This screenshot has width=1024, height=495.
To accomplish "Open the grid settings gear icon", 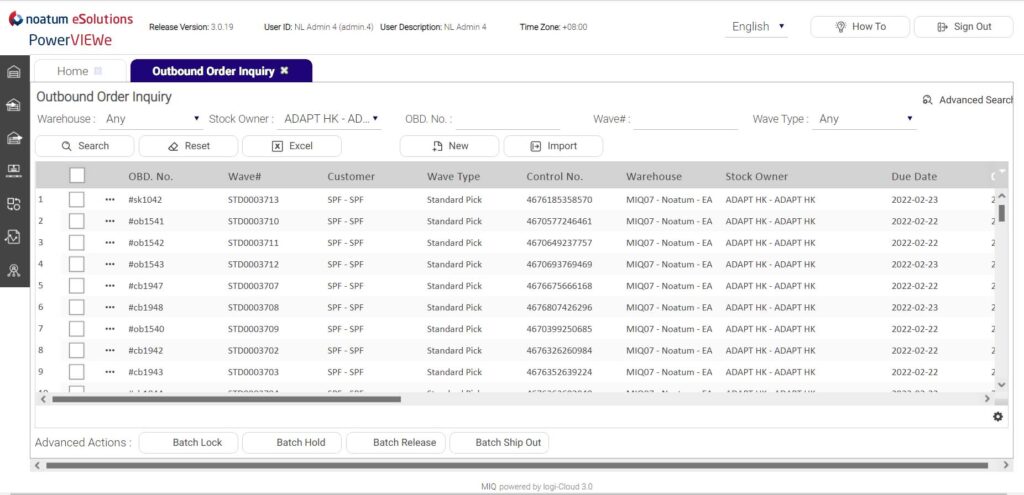I will [x=997, y=417].
